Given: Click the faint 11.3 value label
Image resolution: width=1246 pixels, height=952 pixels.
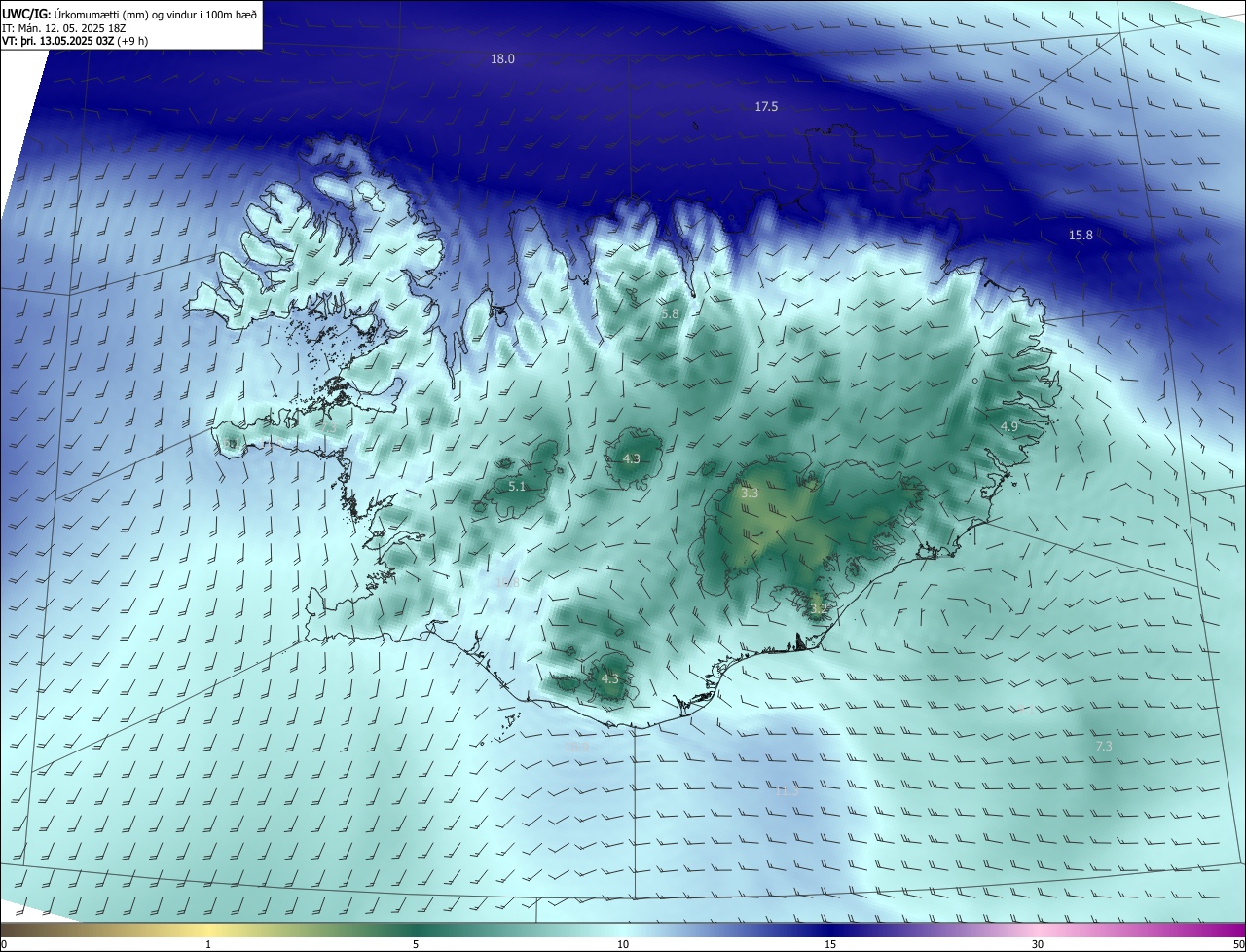Looking at the screenshot, I should (x=787, y=792).
